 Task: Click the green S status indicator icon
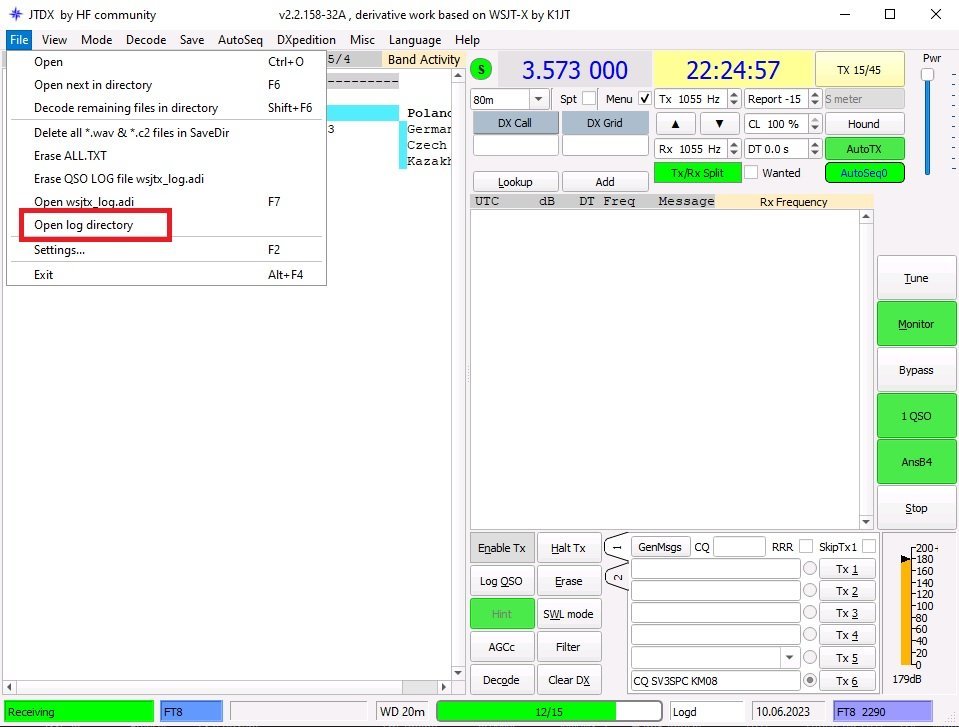[482, 70]
